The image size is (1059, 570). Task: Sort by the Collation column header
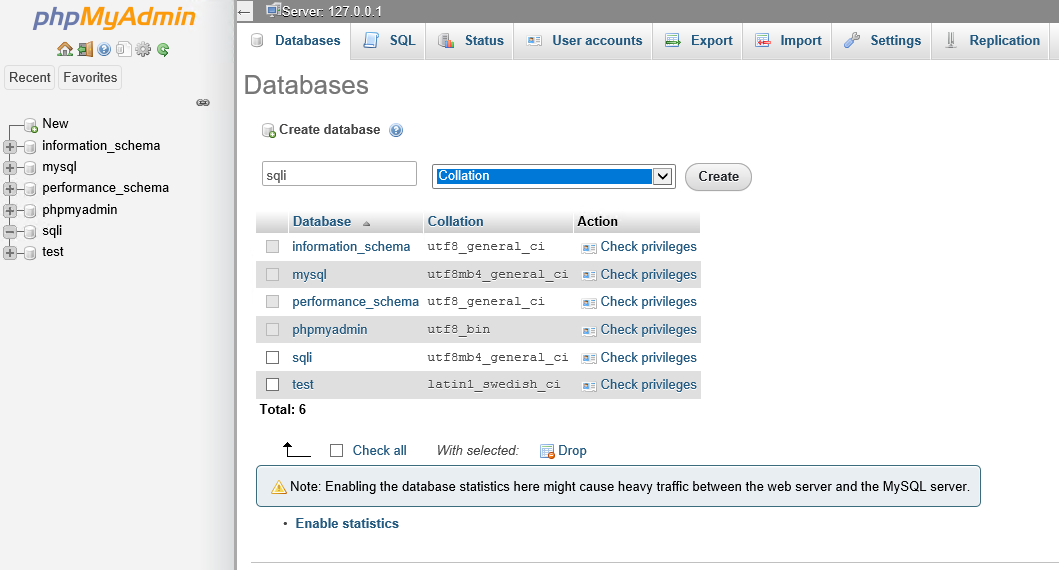[x=455, y=222]
